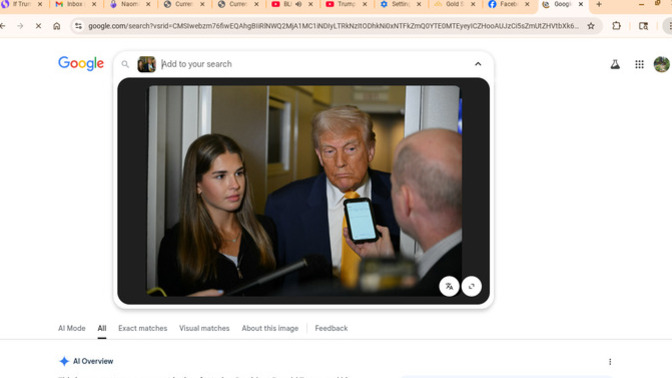Collapse the image preview with chevron
This screenshot has width=672, height=378.
(x=478, y=64)
